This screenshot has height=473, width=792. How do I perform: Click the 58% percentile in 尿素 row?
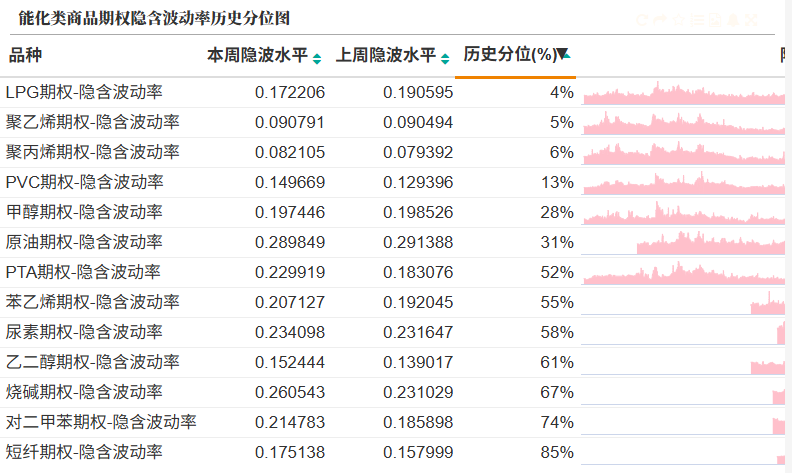[557, 332]
